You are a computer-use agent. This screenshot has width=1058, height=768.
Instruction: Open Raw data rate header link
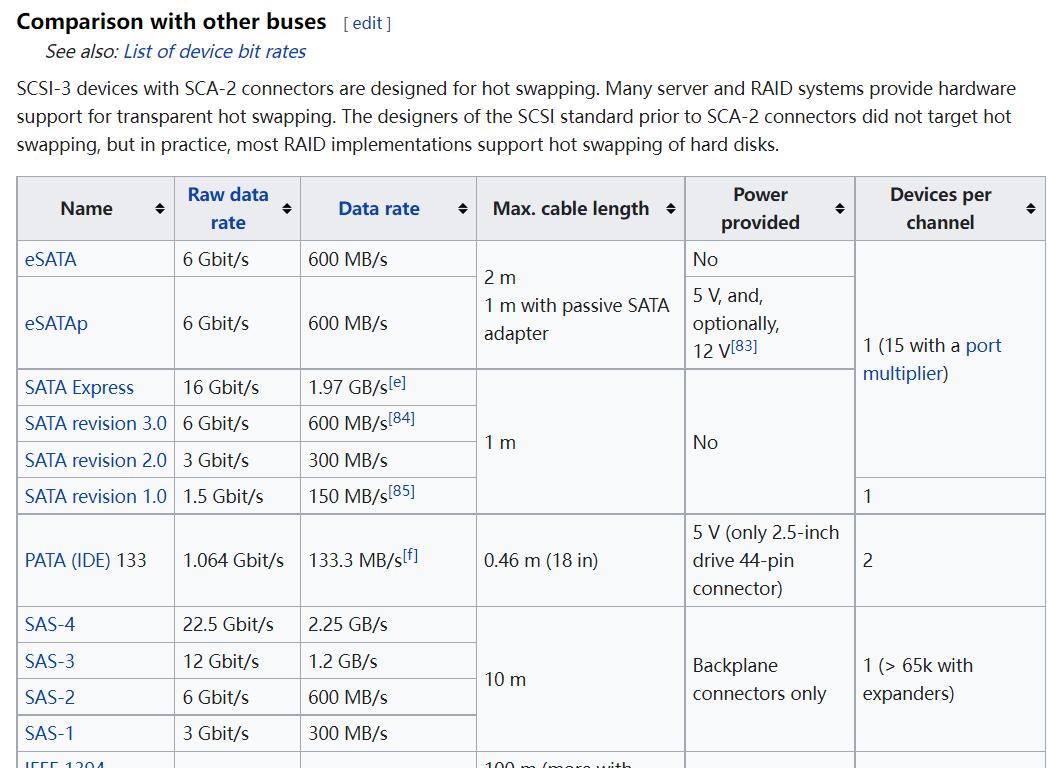click(228, 209)
